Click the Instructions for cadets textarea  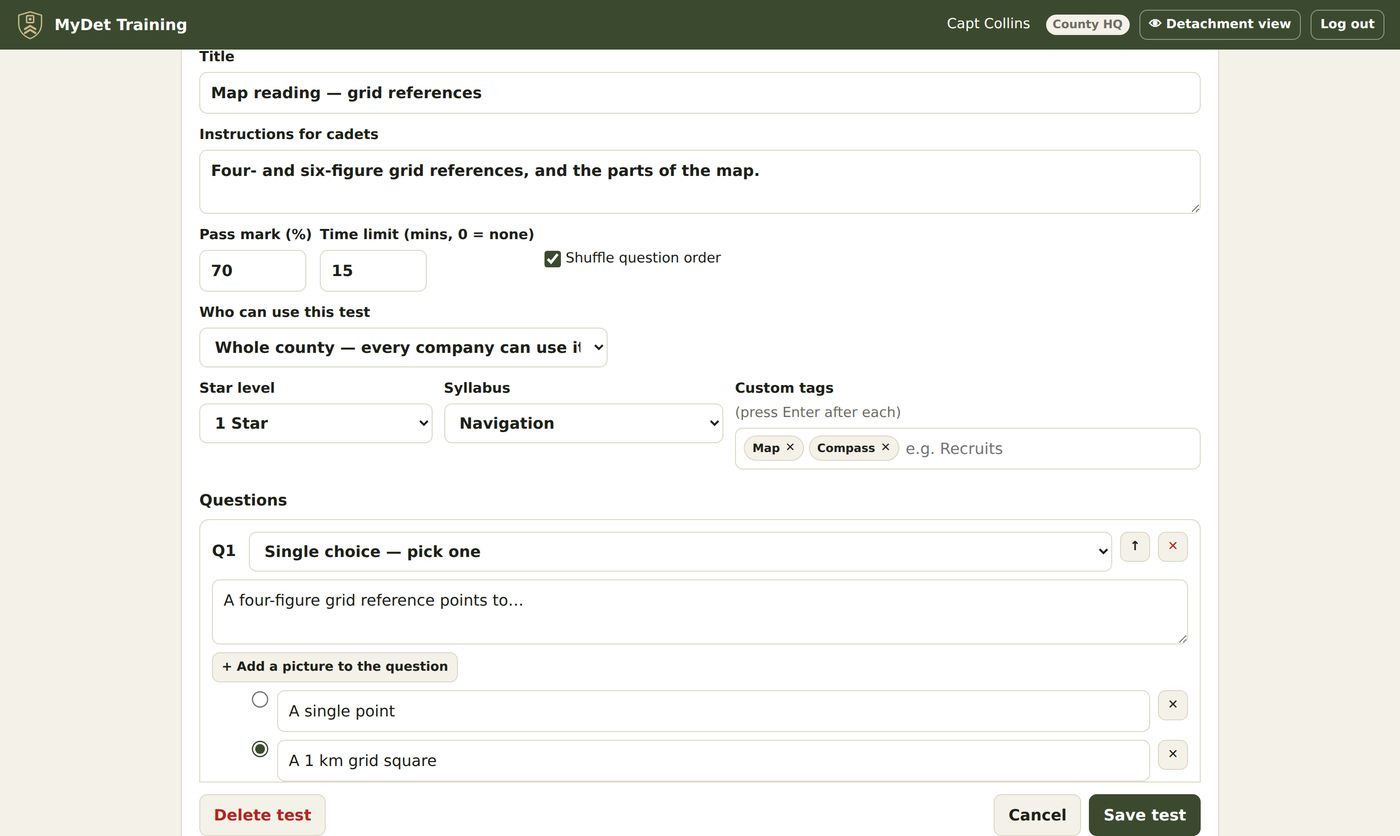(700, 182)
